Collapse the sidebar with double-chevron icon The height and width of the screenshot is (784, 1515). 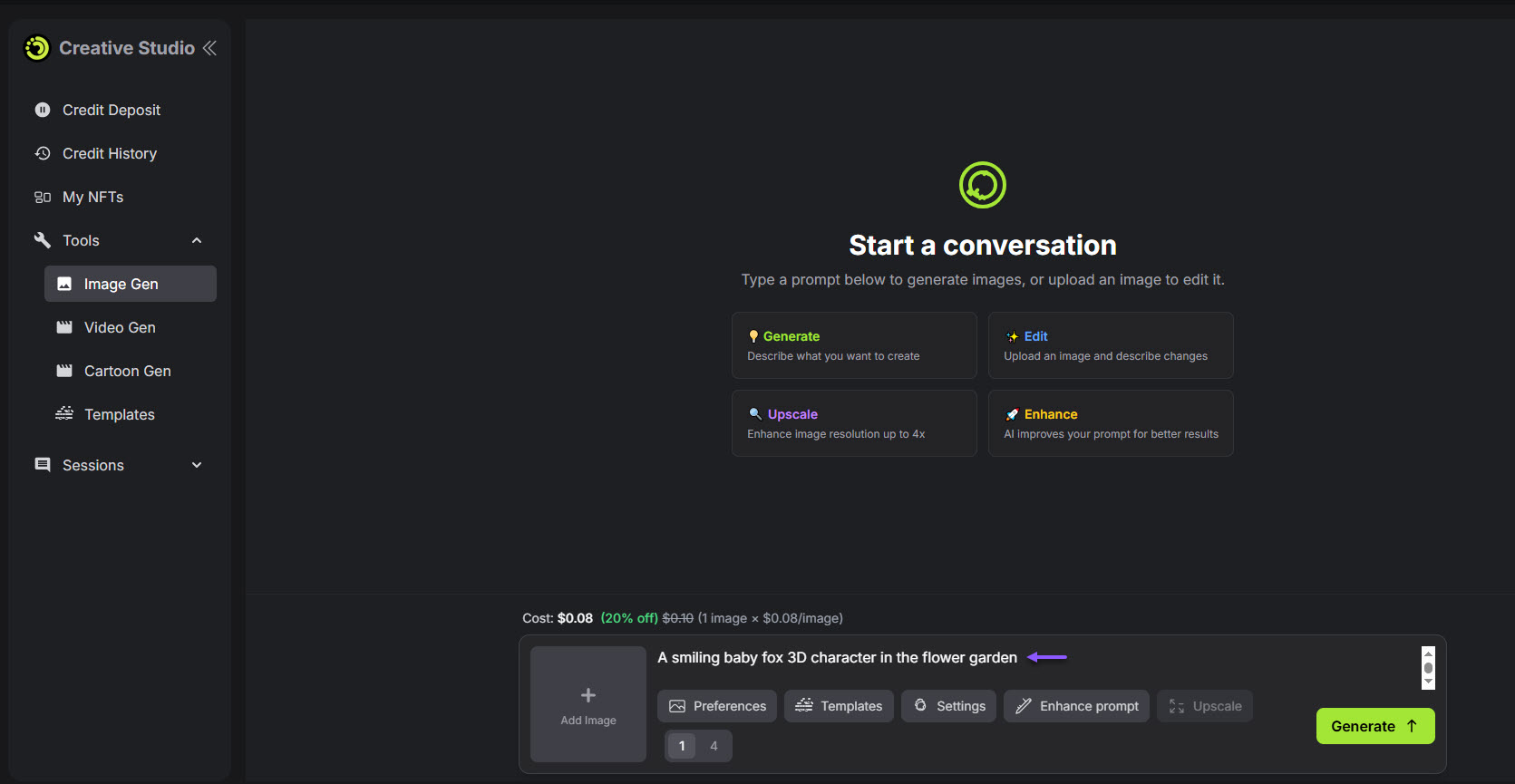coord(209,48)
